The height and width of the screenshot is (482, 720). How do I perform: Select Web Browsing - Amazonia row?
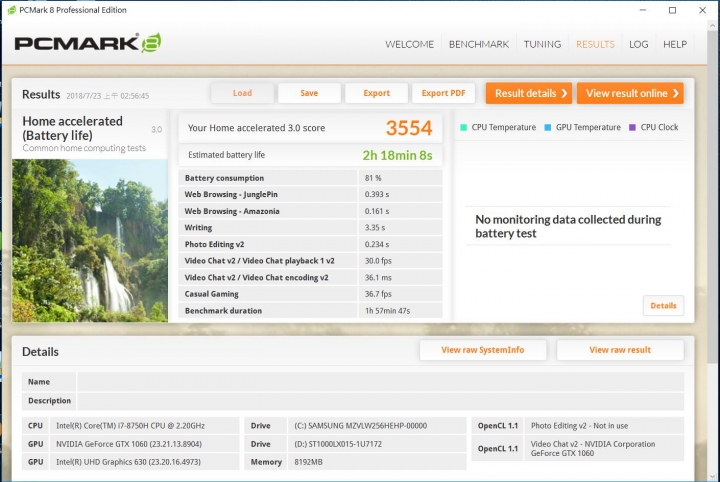click(310, 211)
